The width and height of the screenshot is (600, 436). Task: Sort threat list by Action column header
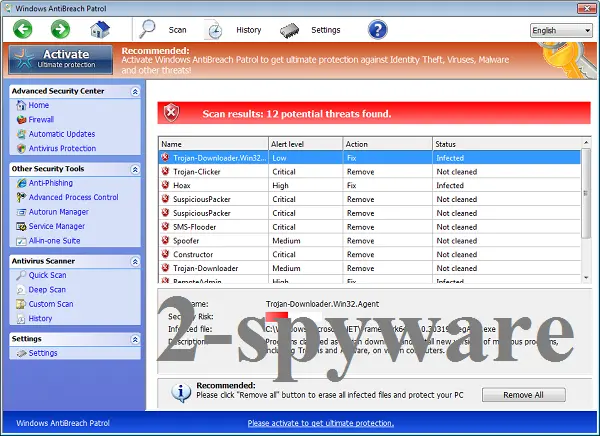[388, 144]
